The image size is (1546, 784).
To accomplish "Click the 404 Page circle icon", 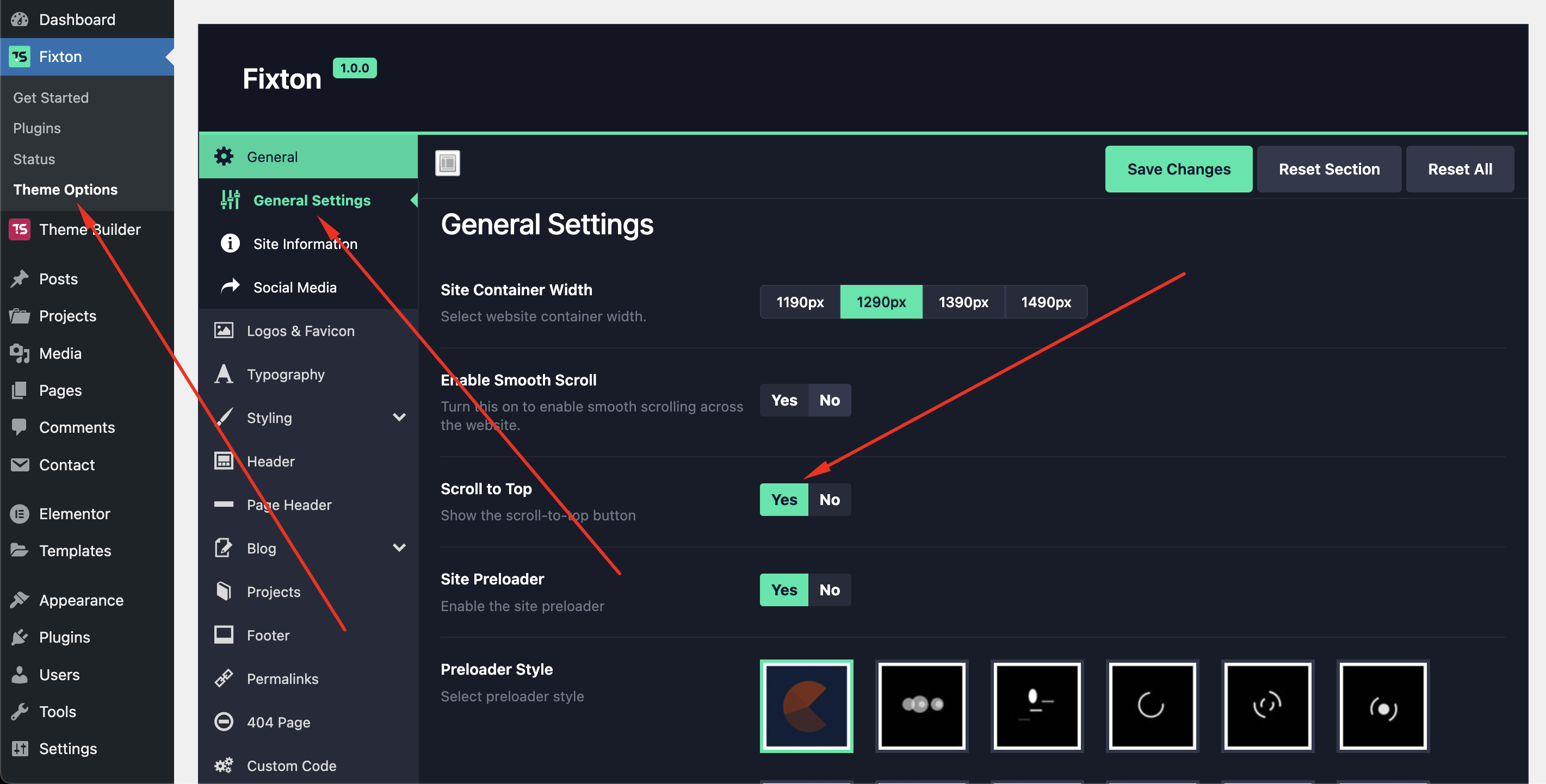I will click(x=224, y=721).
